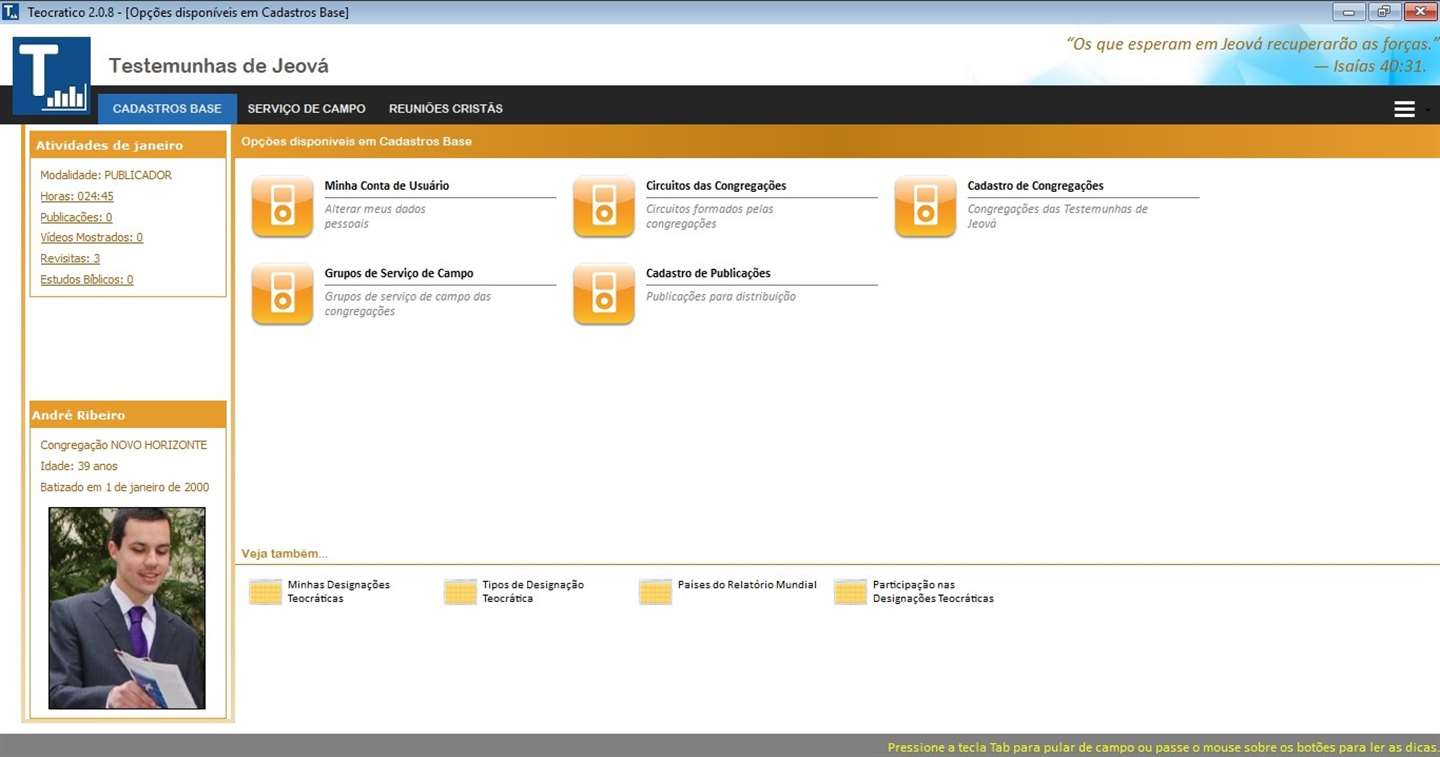Open the Circuitos das Congregações orange icon
1440x757 pixels.
tap(604, 207)
